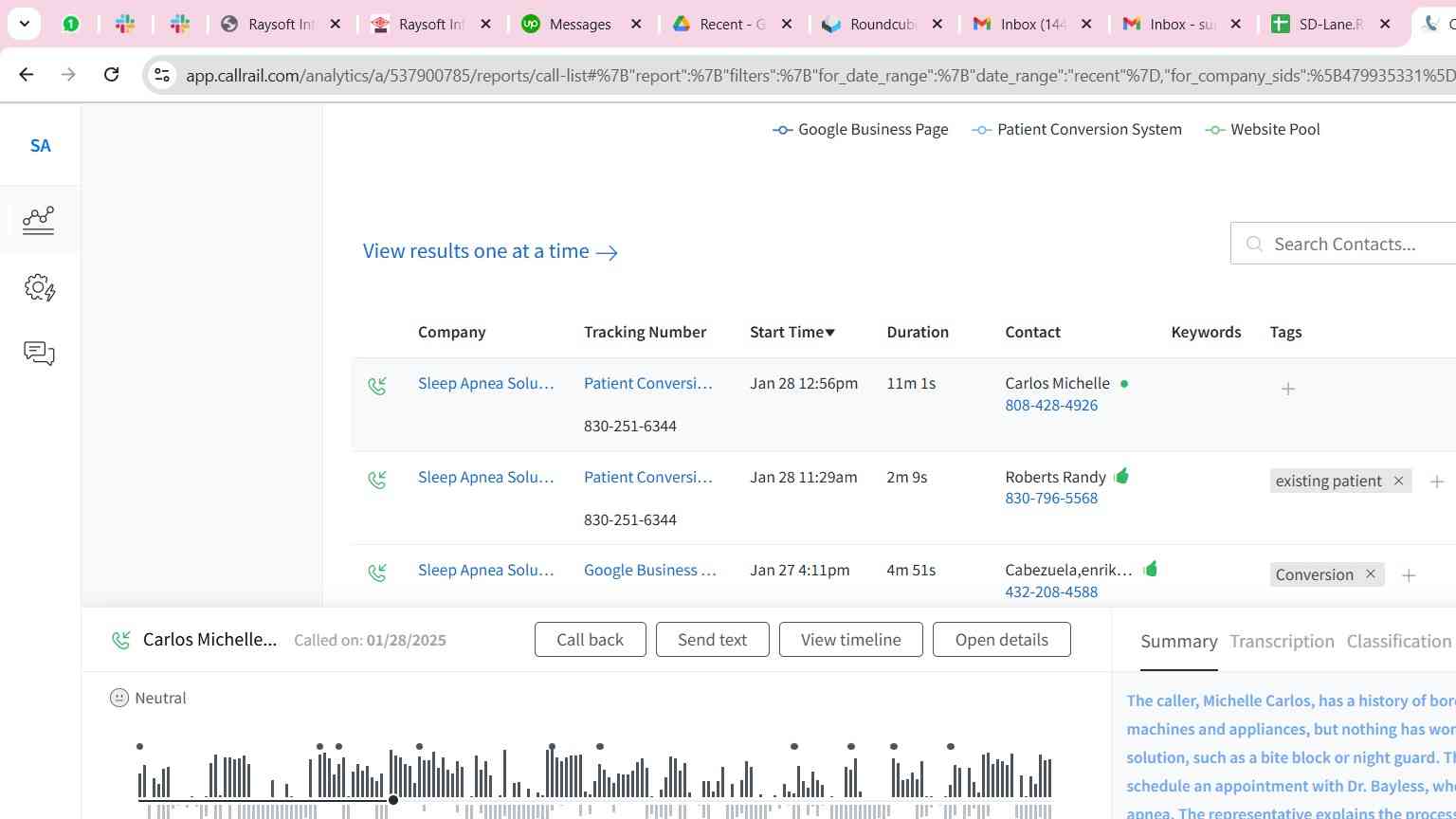The image size is (1456, 819).
Task: Click the Tracking Number column header
Action: point(645,332)
